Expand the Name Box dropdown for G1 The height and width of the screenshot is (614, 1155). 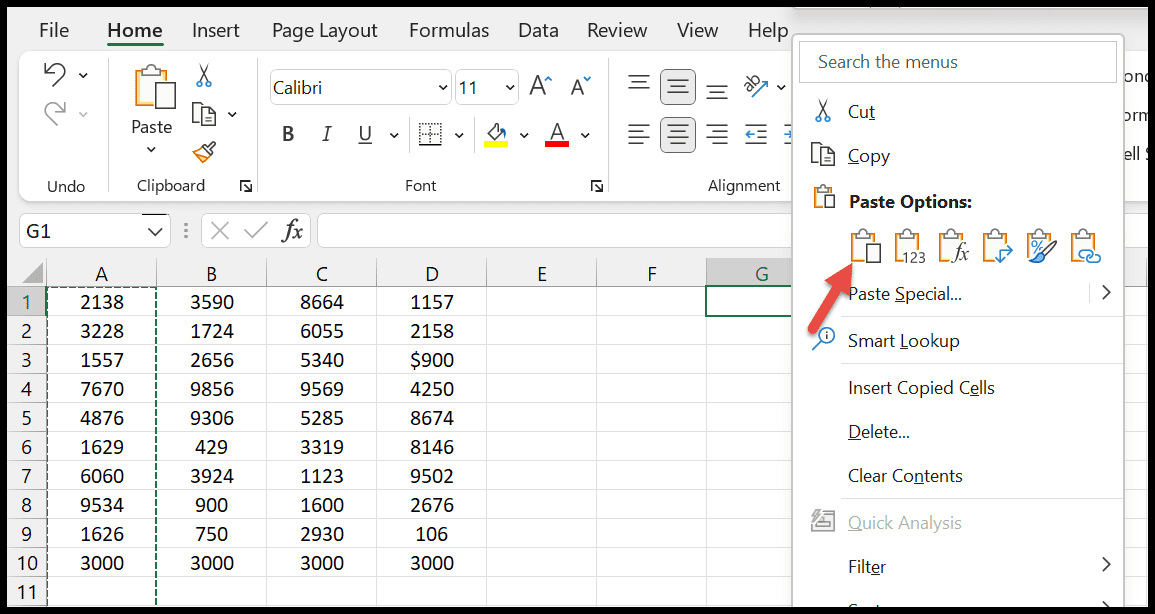(x=155, y=232)
